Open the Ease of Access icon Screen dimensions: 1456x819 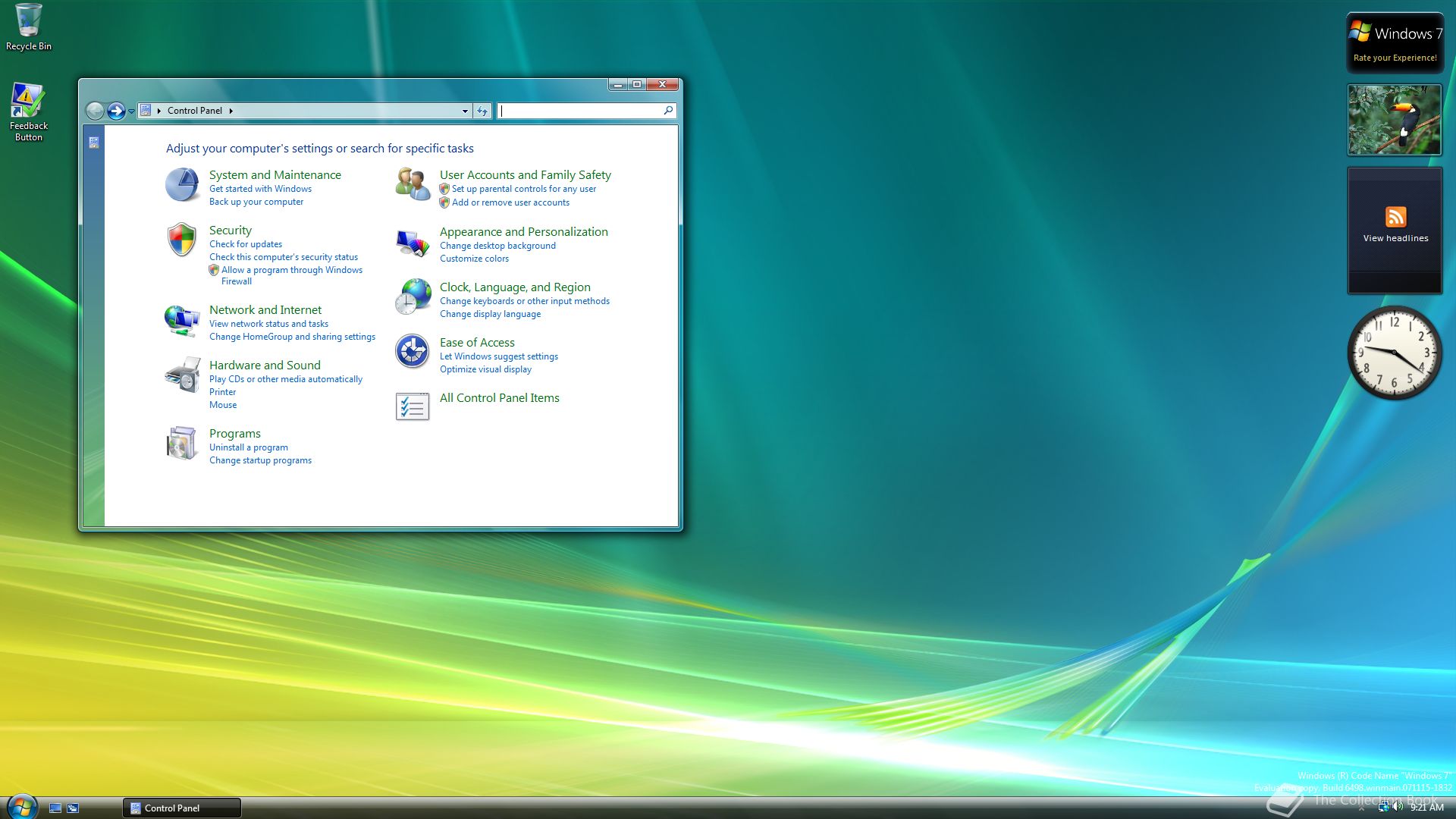pos(413,352)
